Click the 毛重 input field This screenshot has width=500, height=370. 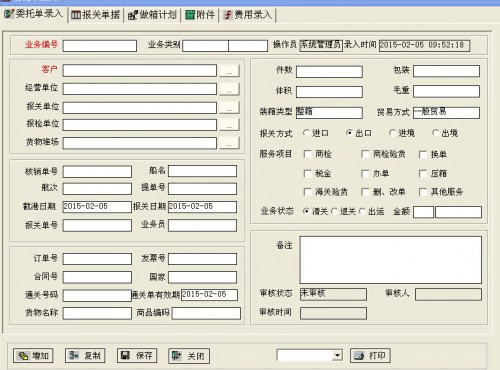click(447, 91)
